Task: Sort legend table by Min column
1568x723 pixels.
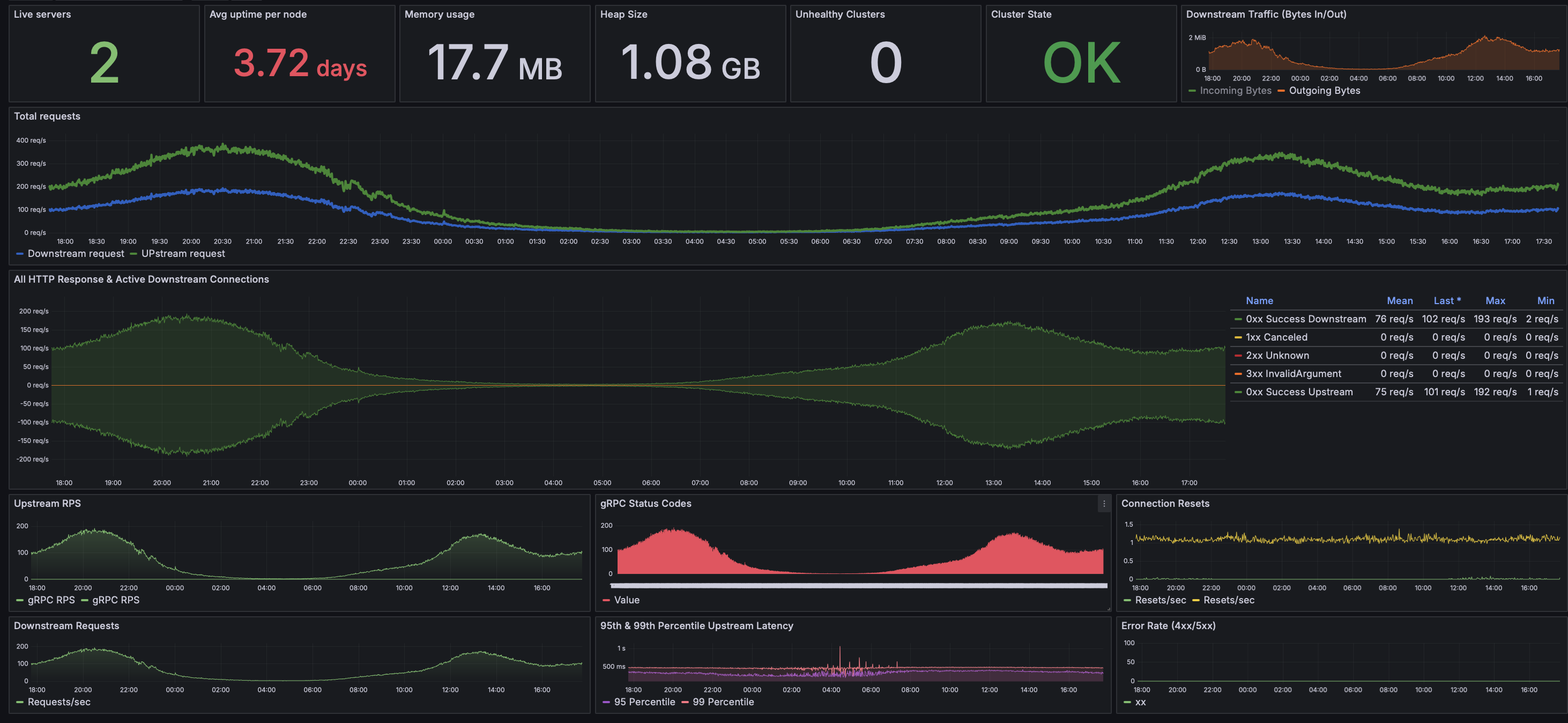Action: [1545, 301]
